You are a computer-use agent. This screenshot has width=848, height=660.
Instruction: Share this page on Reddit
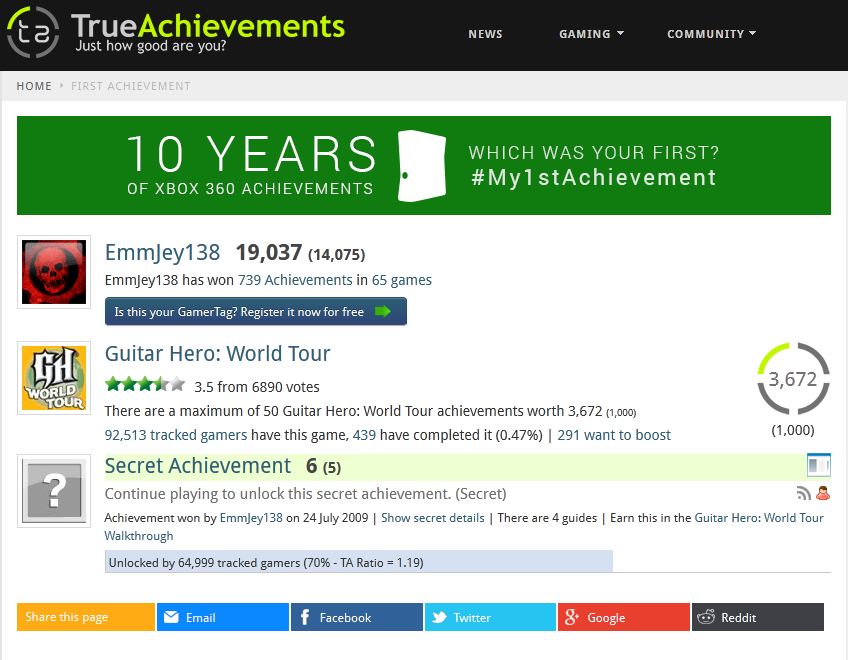758,617
